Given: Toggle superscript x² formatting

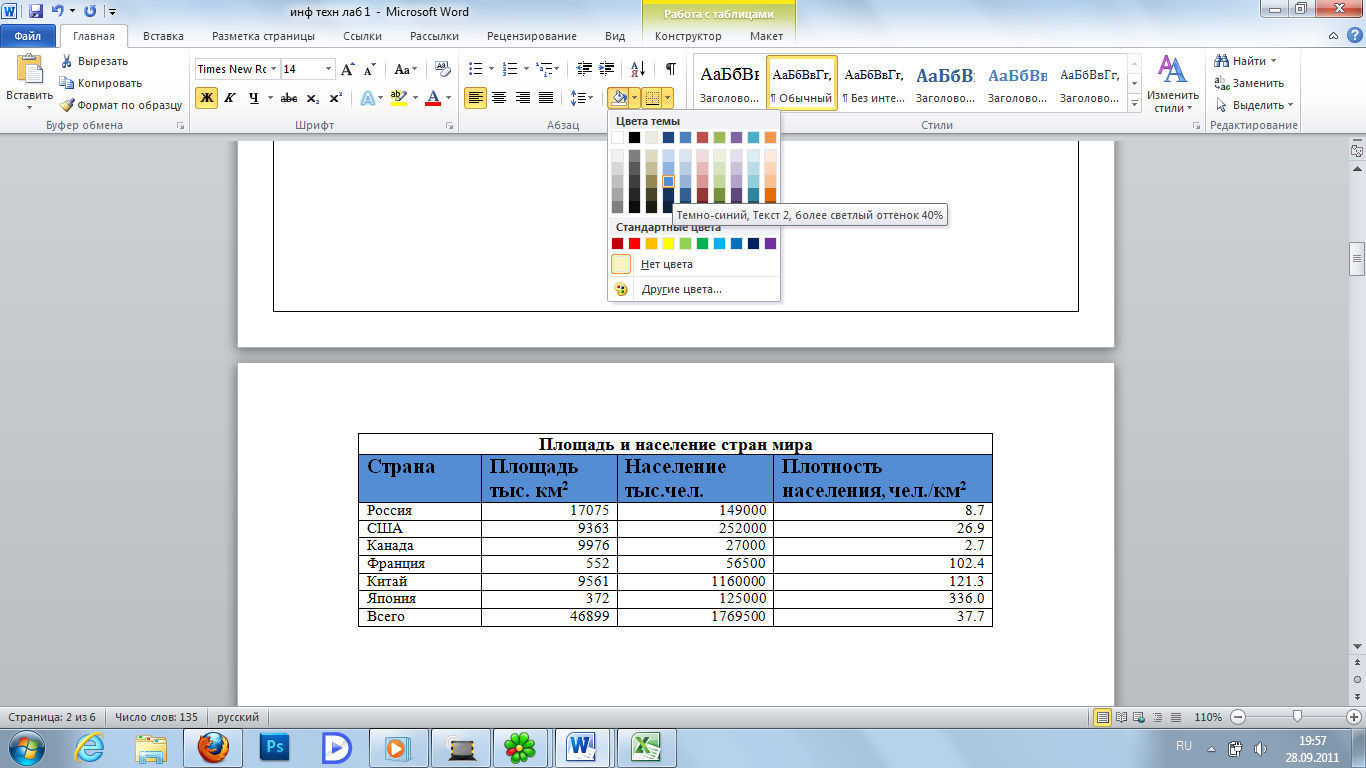Looking at the screenshot, I should pos(335,98).
